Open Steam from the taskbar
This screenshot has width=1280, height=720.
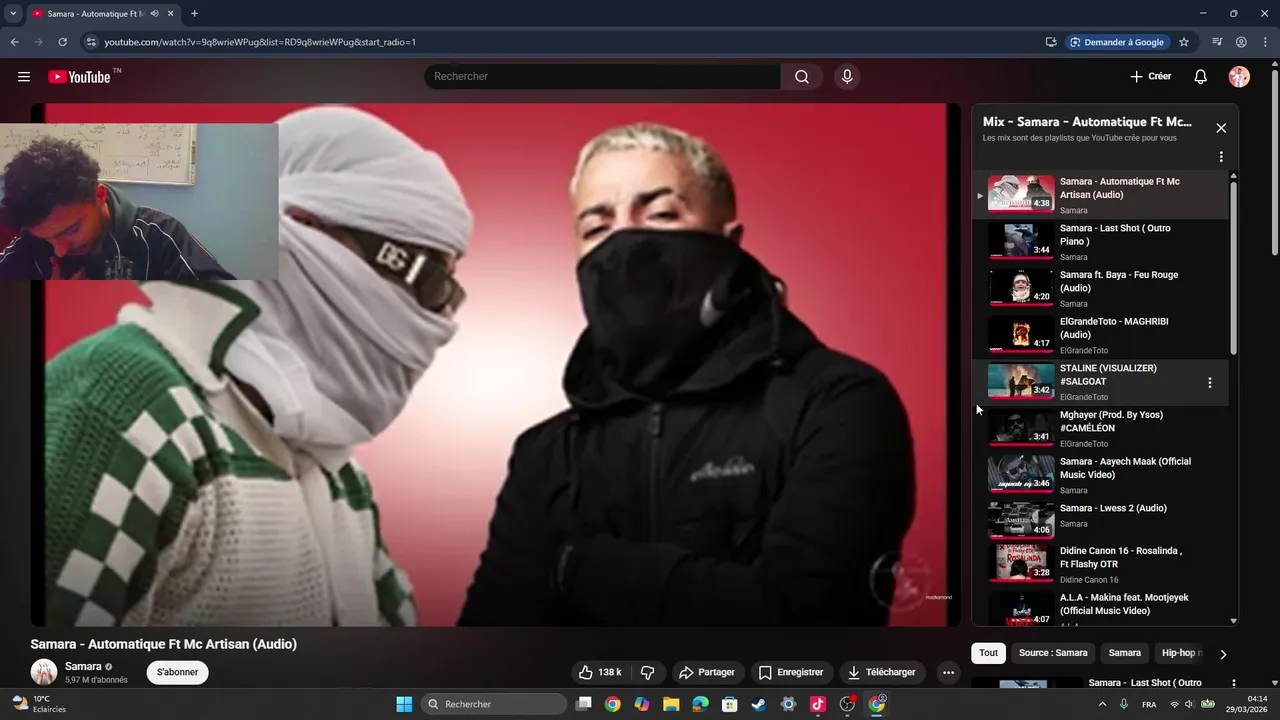(x=759, y=704)
